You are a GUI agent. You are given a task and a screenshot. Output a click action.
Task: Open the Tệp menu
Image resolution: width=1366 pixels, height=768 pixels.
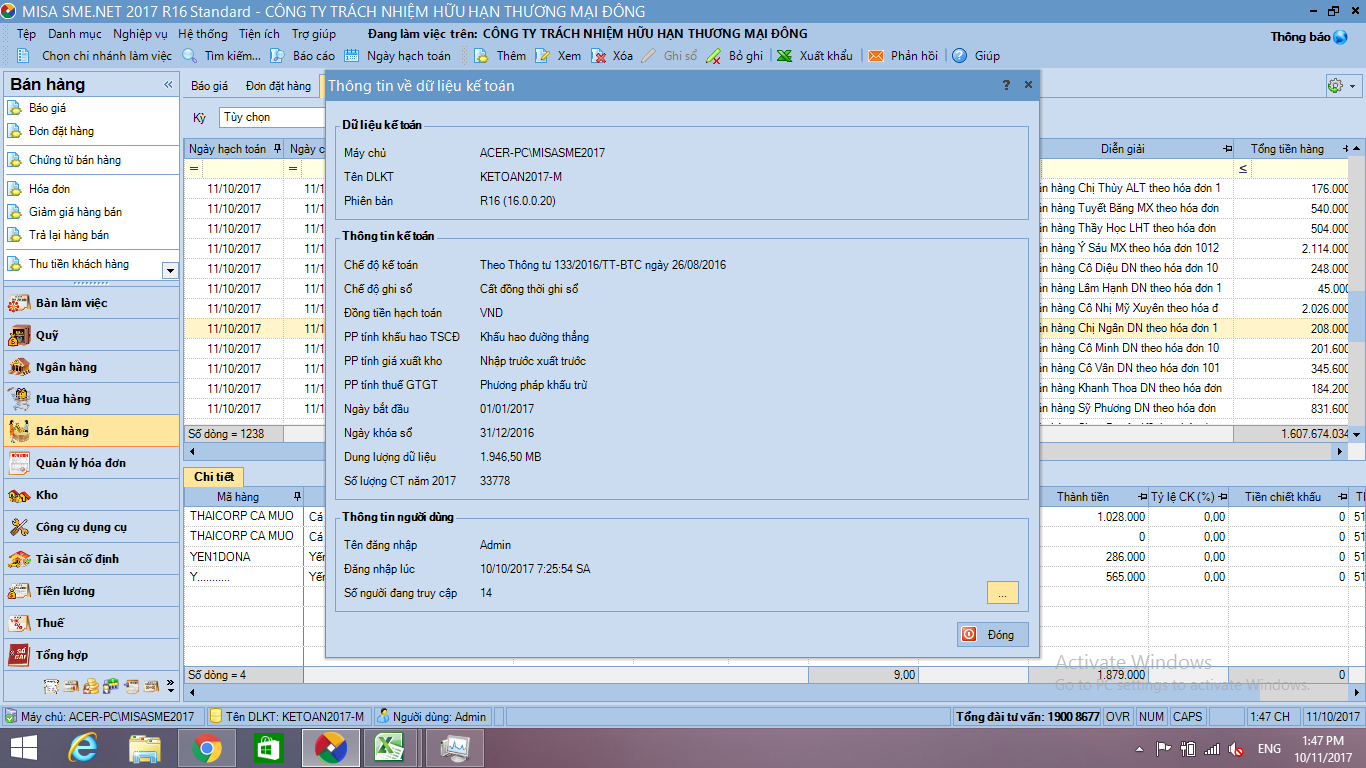pos(26,34)
